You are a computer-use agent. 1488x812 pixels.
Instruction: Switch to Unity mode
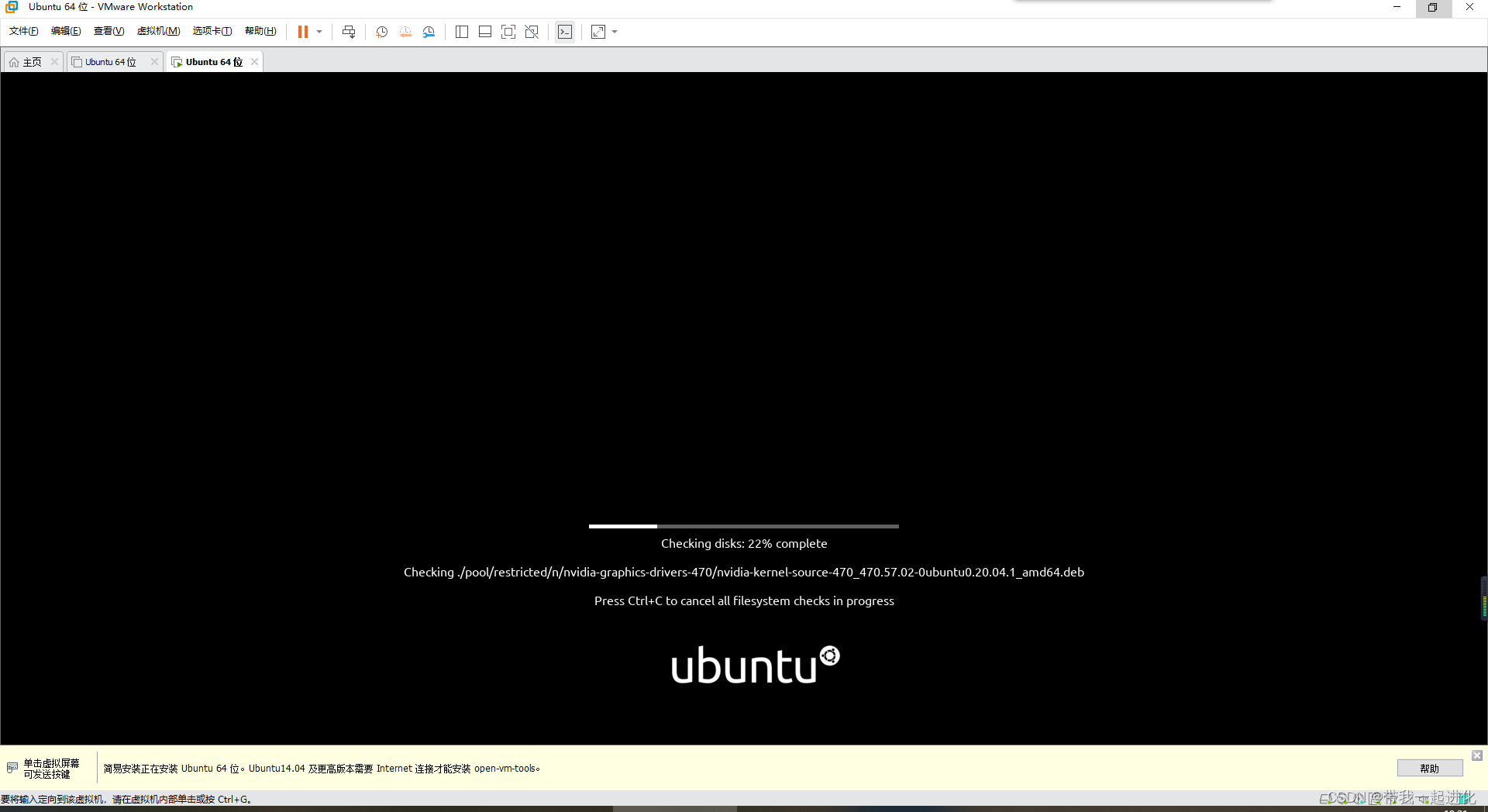(x=532, y=32)
